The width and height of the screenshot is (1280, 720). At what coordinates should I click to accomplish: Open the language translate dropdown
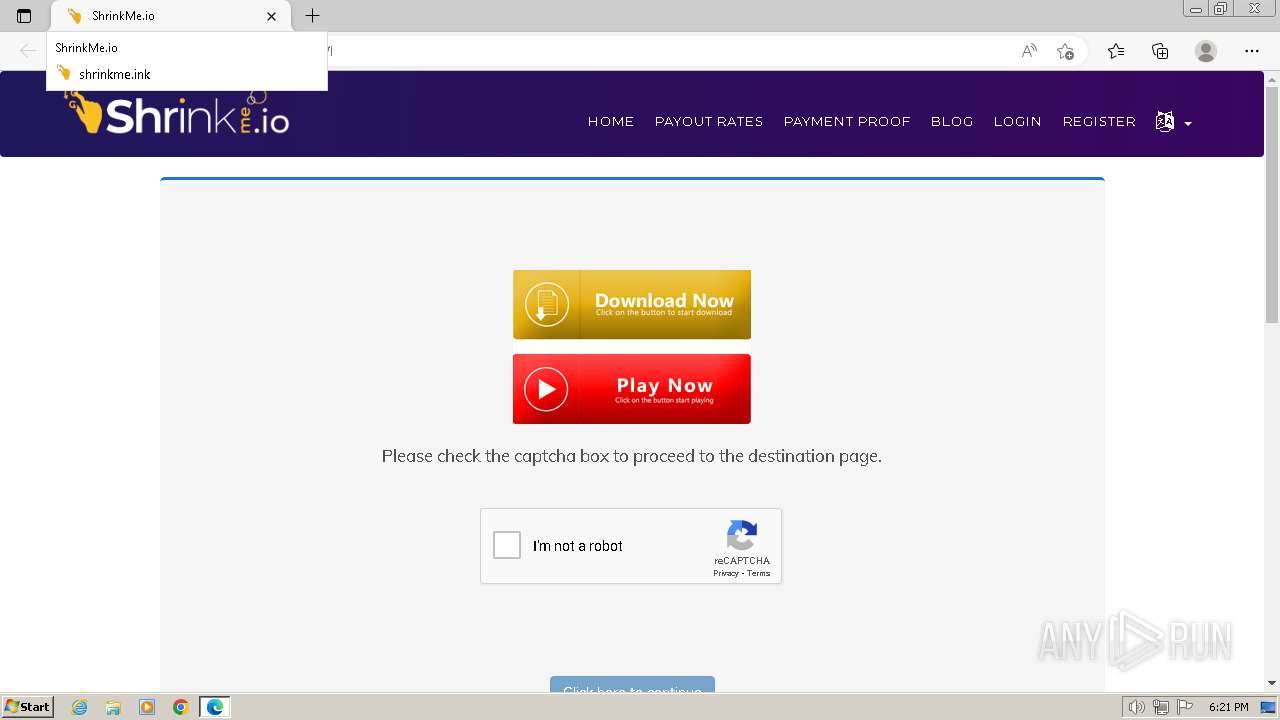(x=1173, y=122)
